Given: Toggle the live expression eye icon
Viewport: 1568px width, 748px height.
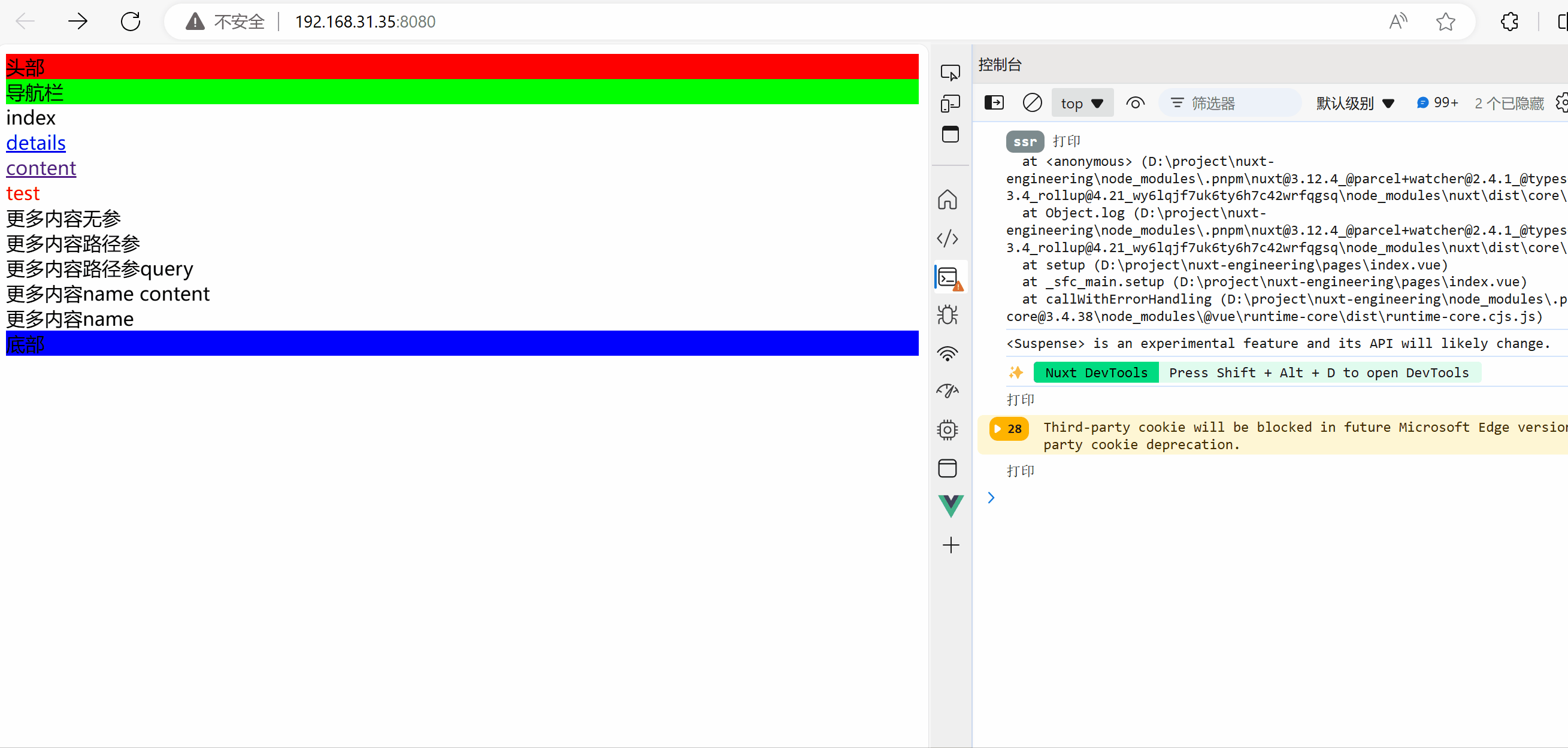Looking at the screenshot, I should click(1134, 103).
